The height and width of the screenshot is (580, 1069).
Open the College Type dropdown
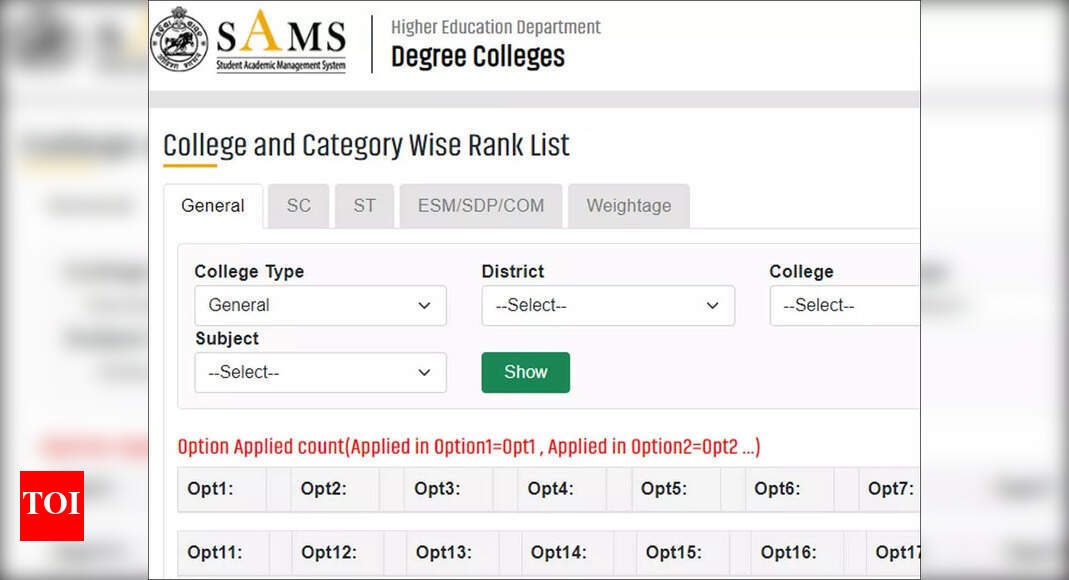pos(320,305)
